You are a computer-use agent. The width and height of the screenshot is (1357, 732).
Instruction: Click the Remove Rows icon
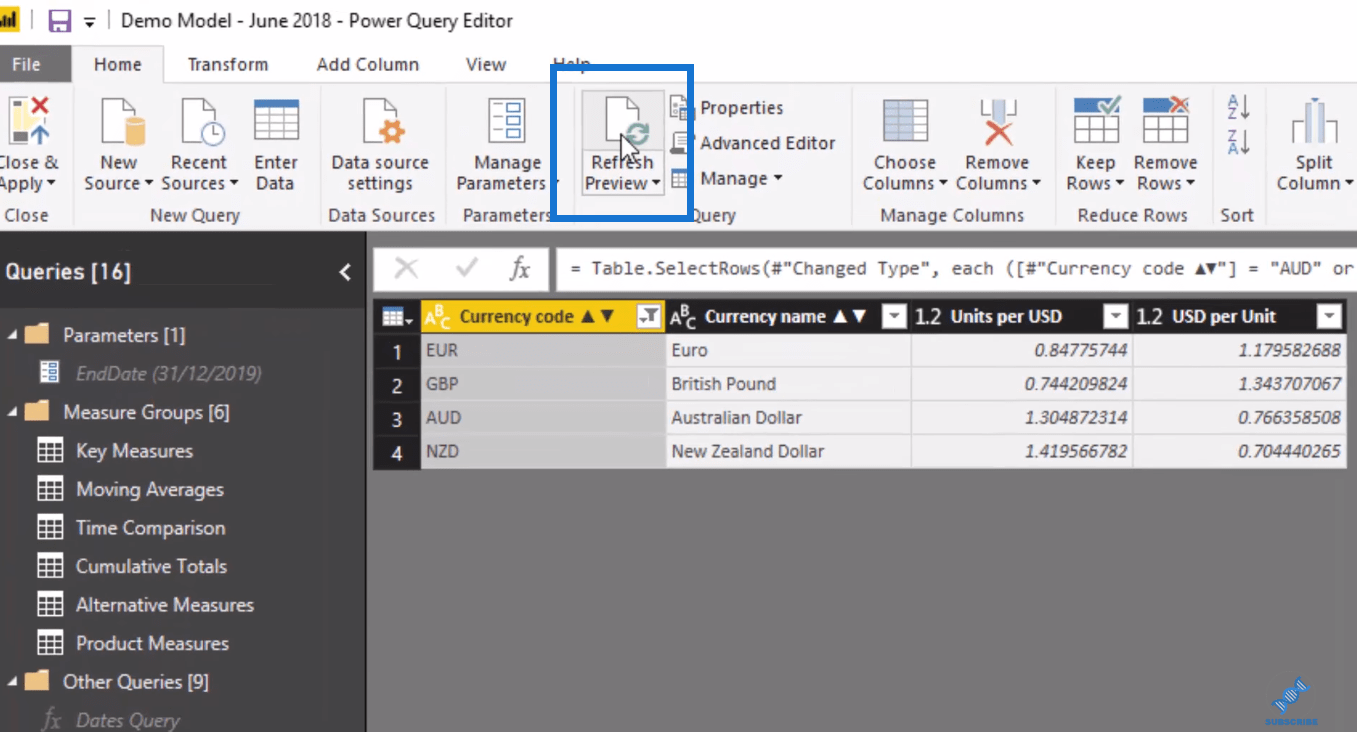coord(1165,120)
